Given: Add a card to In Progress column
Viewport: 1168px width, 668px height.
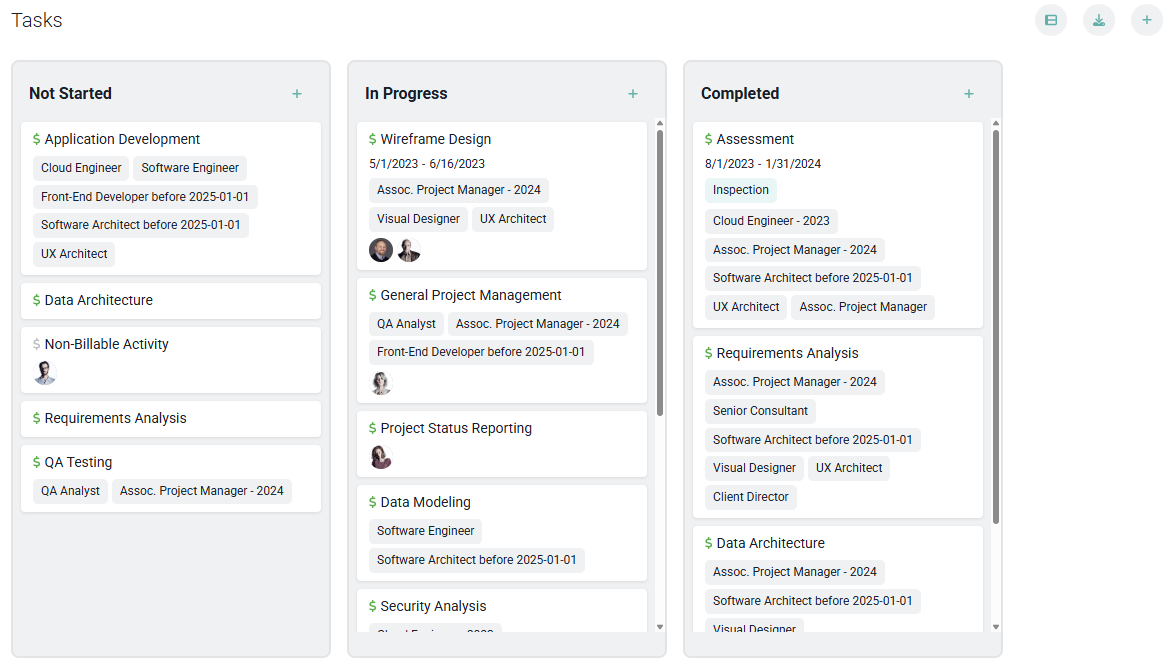Looking at the screenshot, I should 633,94.
